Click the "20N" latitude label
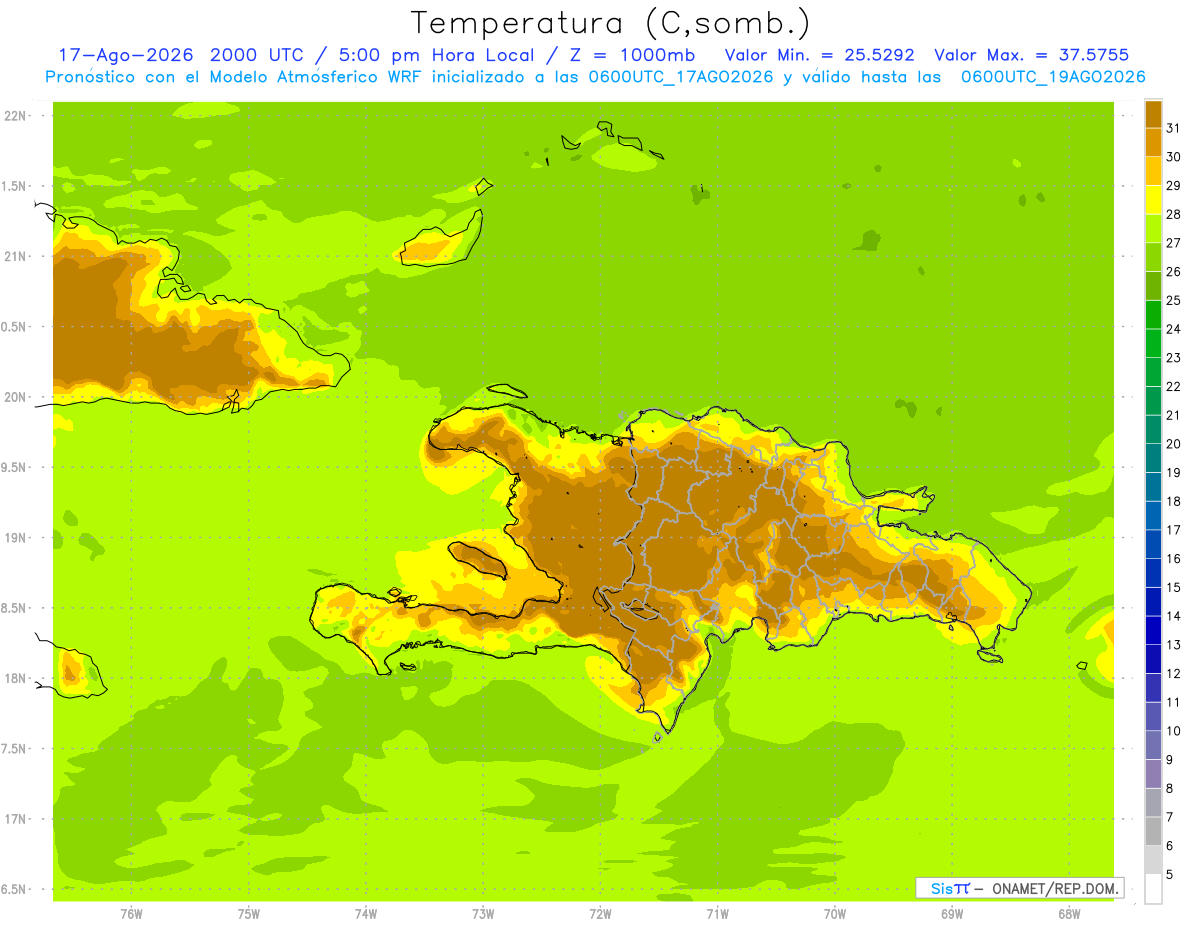The image size is (1200, 927). (x=15, y=397)
